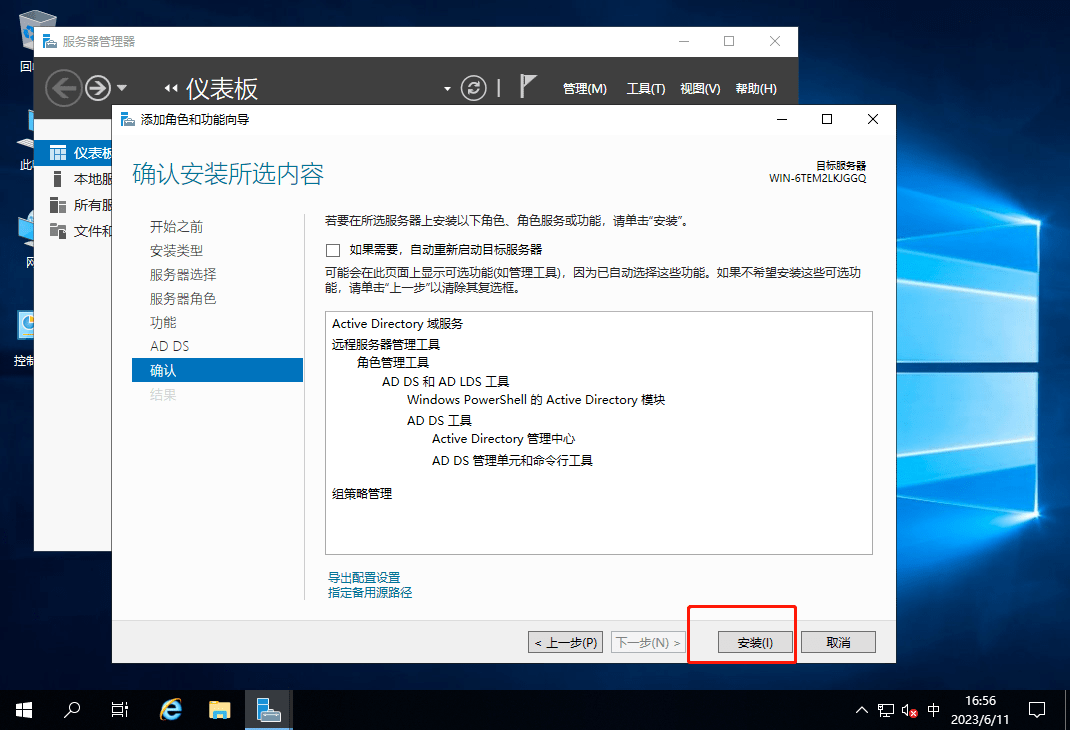This screenshot has height=730, width=1070.
Task: Click the network tray icon
Action: point(886,710)
